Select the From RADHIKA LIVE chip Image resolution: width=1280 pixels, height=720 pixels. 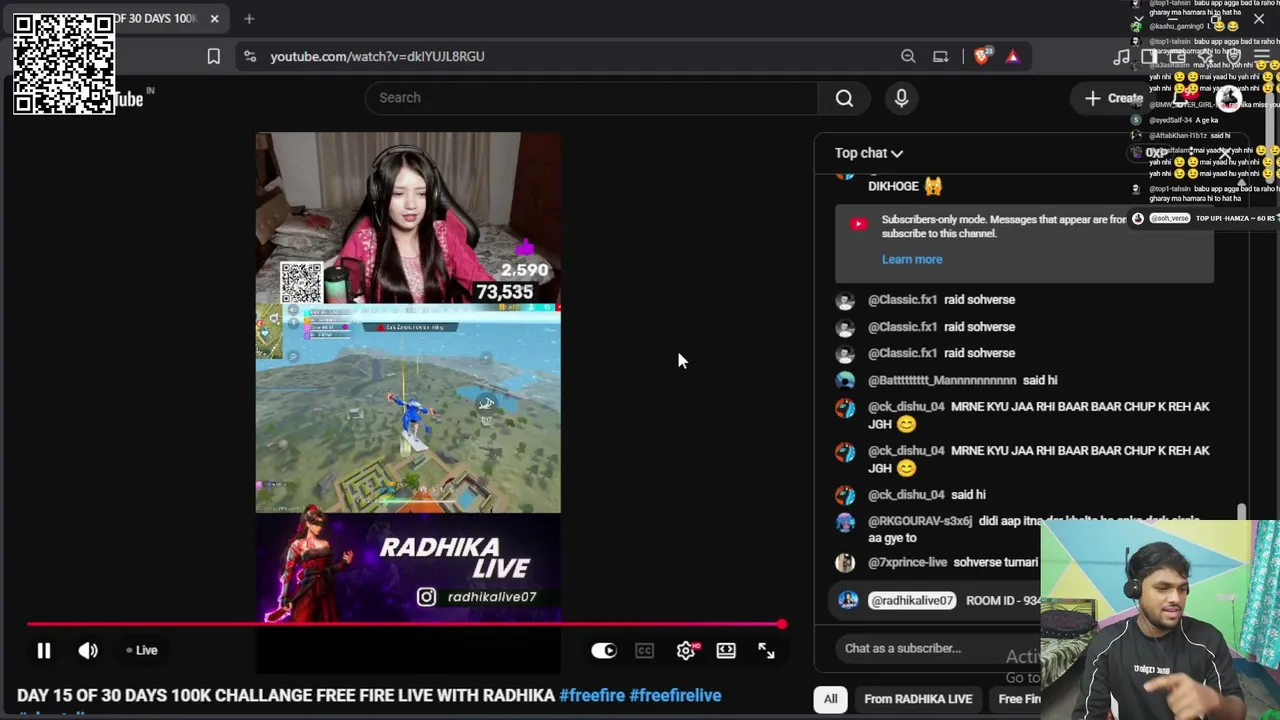coord(918,699)
